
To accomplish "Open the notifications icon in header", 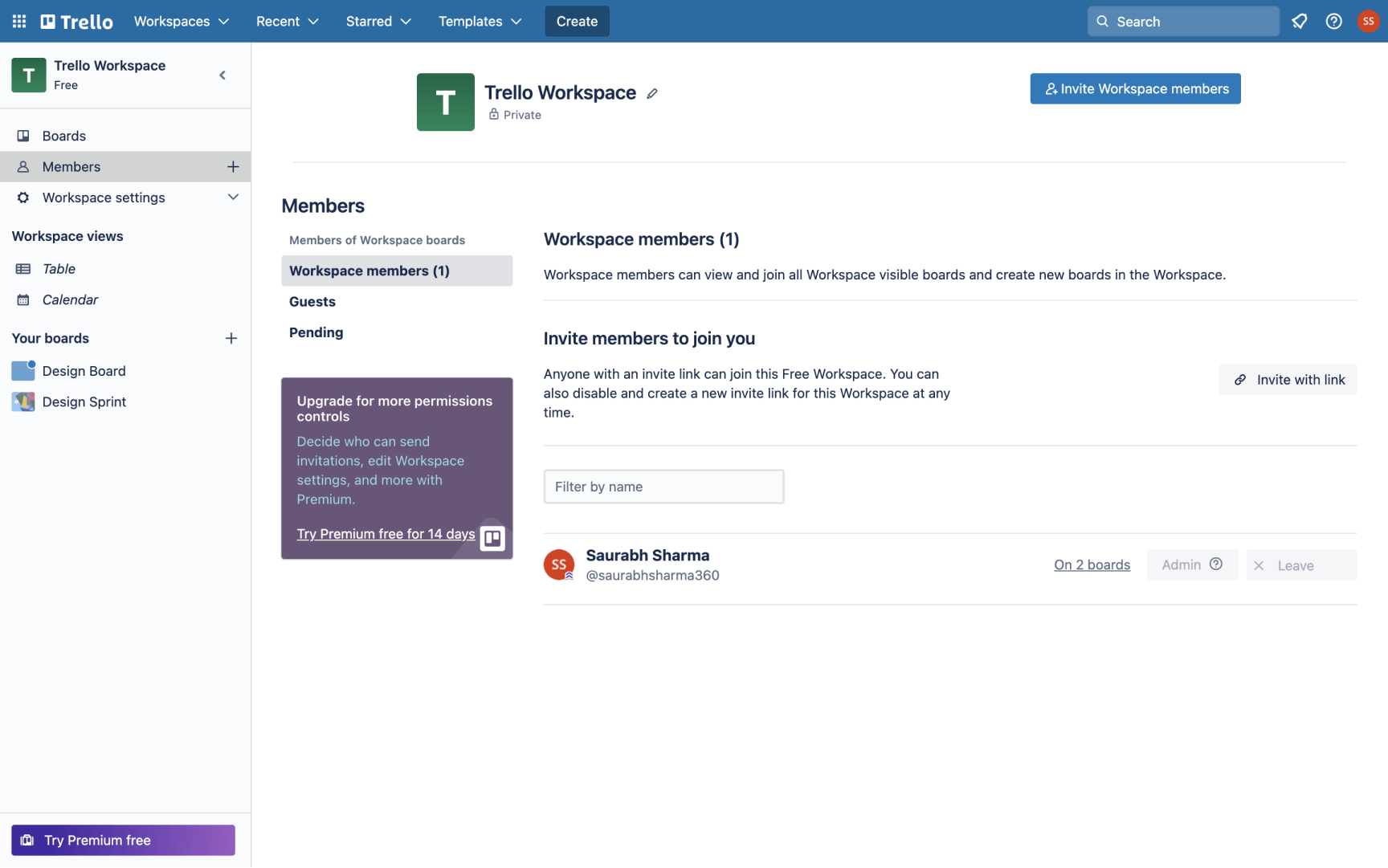I will point(1299,22).
